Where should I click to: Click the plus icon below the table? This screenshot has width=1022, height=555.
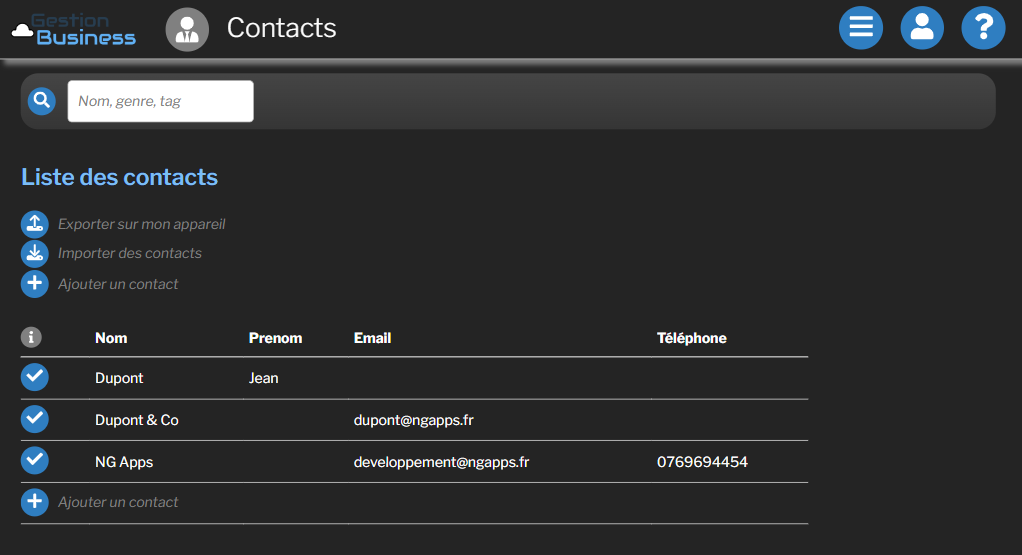coord(35,502)
